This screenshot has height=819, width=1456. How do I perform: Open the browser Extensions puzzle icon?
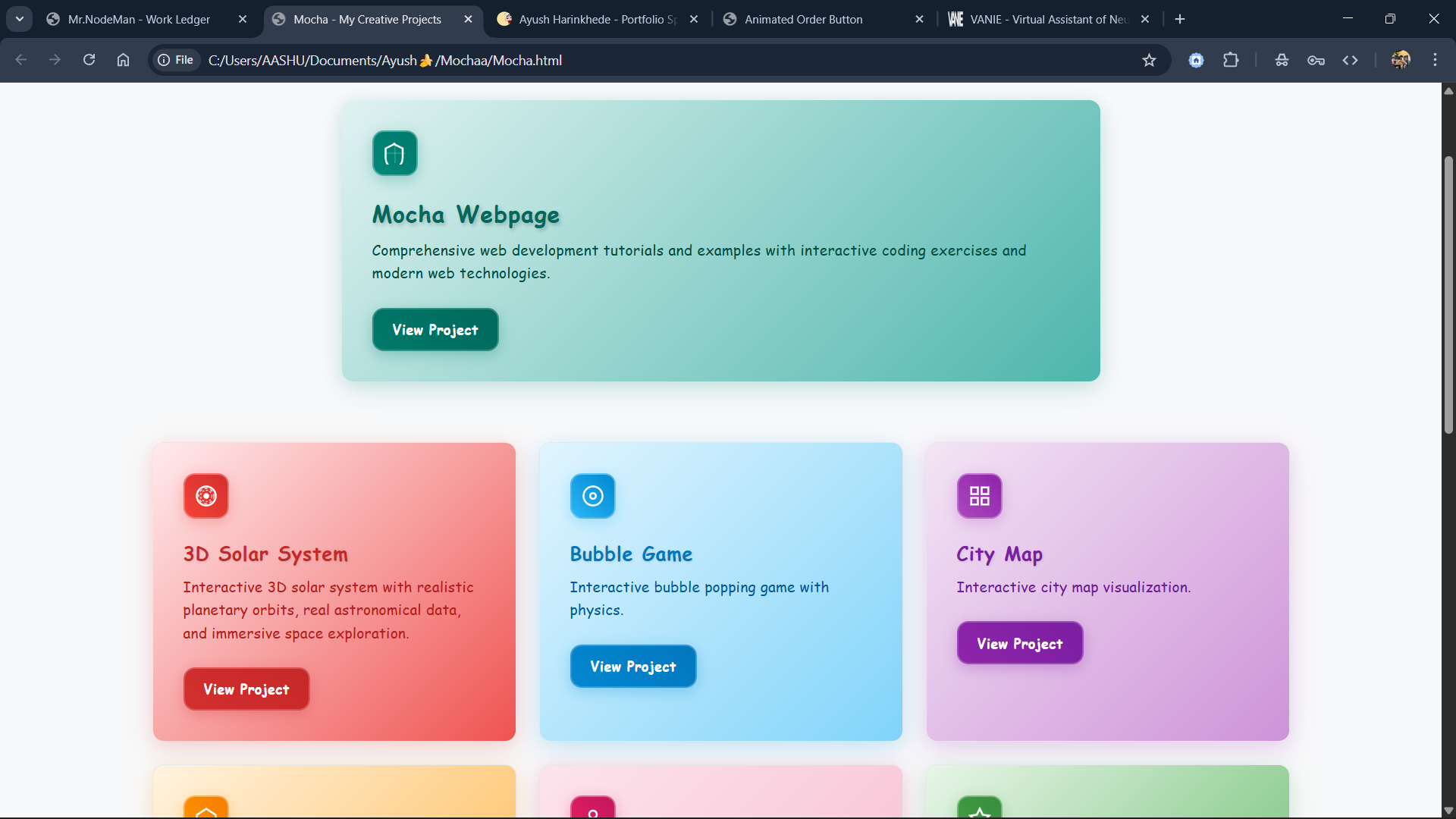(x=1231, y=61)
